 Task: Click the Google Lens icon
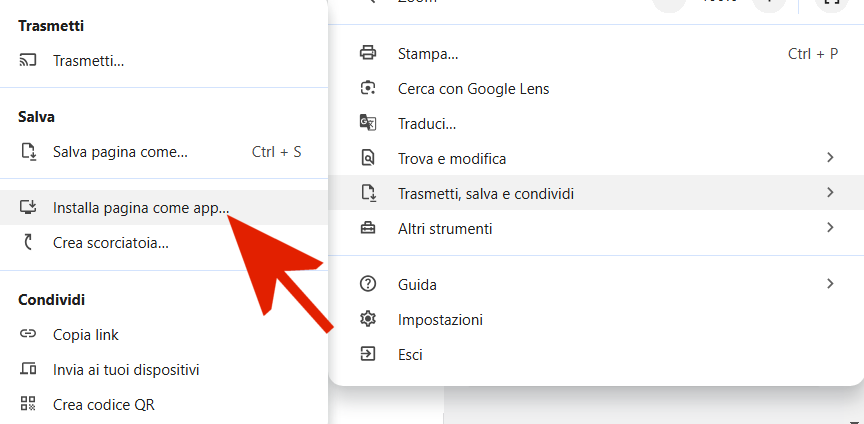368,89
